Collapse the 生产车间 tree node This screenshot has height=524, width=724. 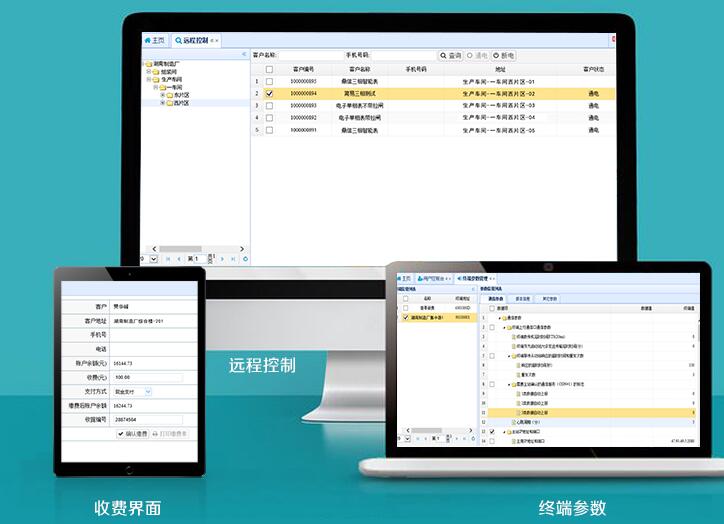coord(149,79)
